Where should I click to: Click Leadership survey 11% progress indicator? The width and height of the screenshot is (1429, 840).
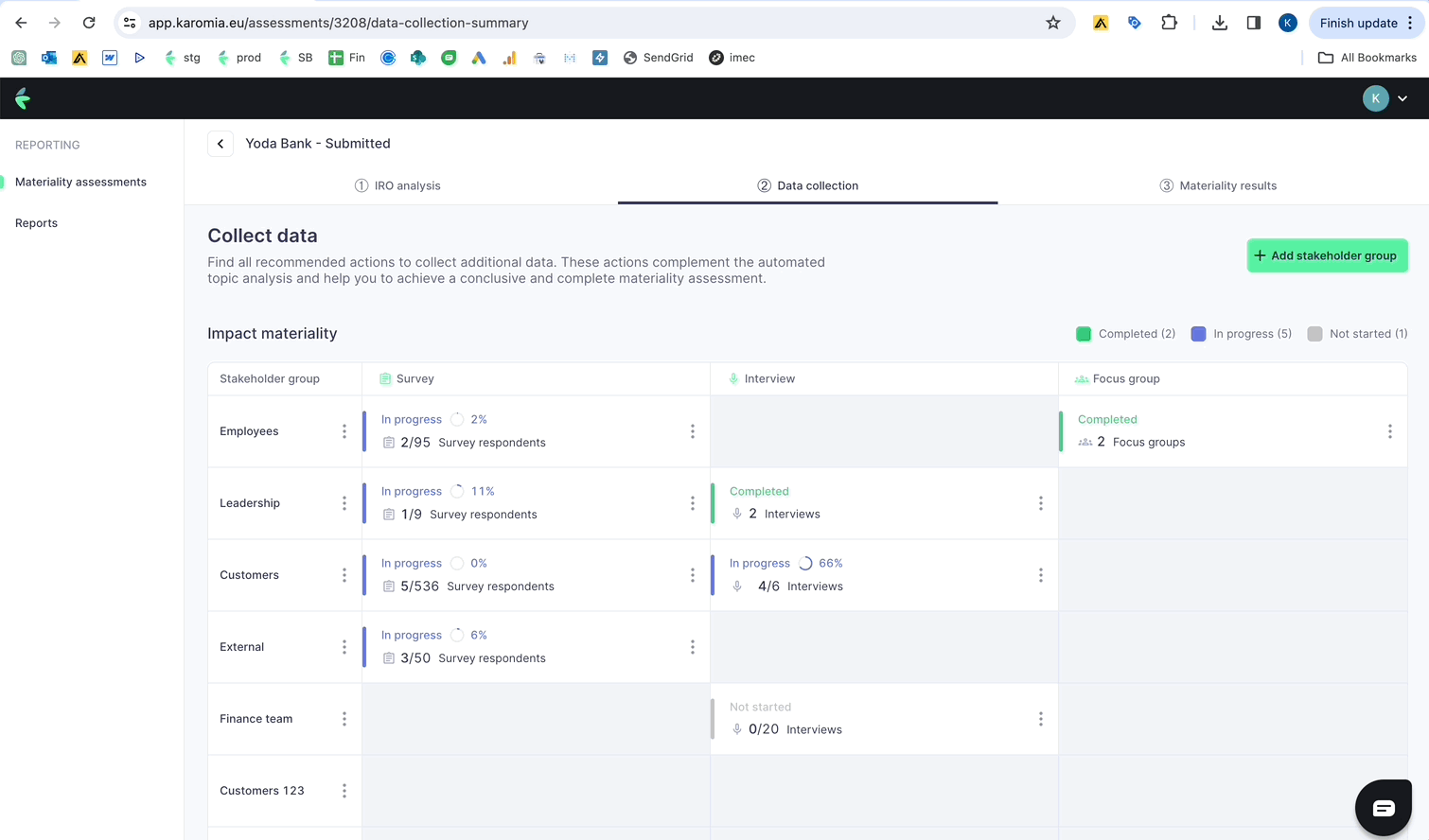point(472,491)
